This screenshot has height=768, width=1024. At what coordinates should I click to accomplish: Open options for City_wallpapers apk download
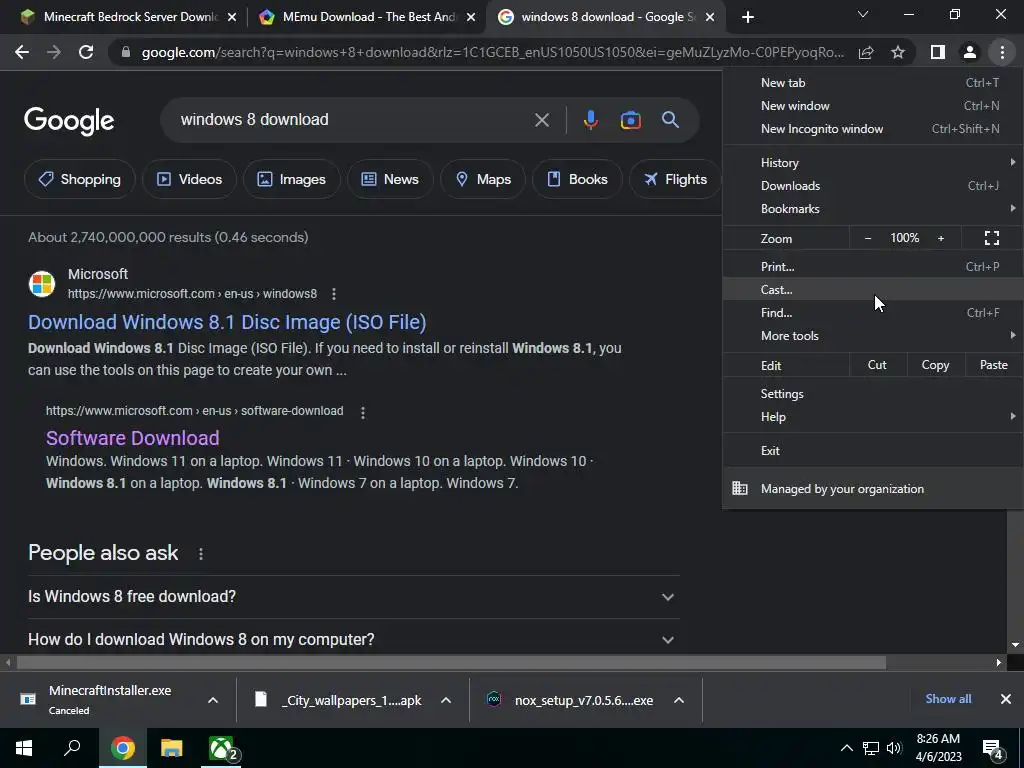(x=446, y=701)
